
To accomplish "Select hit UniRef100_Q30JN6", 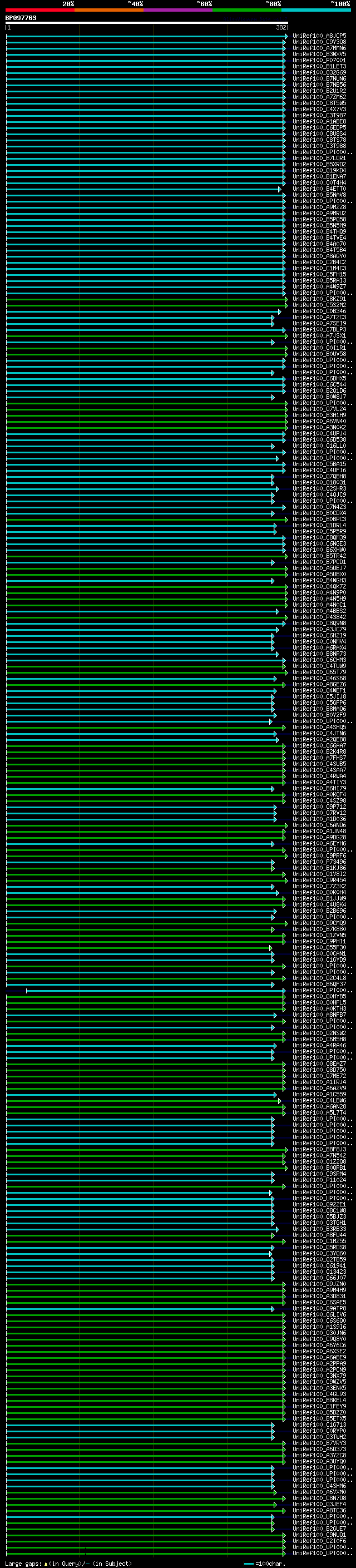I will click(319, 1333).
